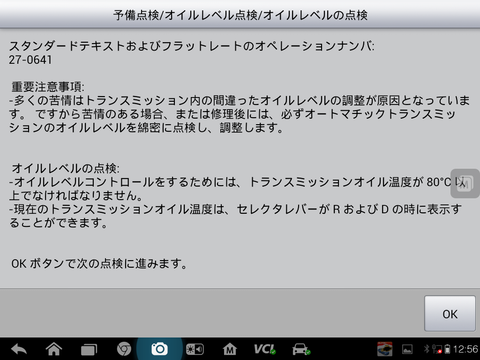Tap the 重要注意事項 heading
This screenshot has width=480, height=360.
coord(48,87)
